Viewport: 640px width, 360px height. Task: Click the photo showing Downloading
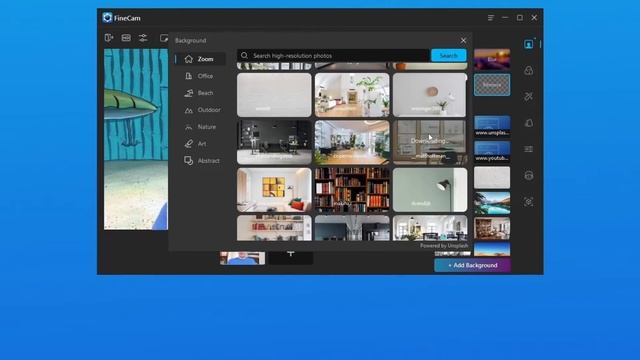(430, 142)
